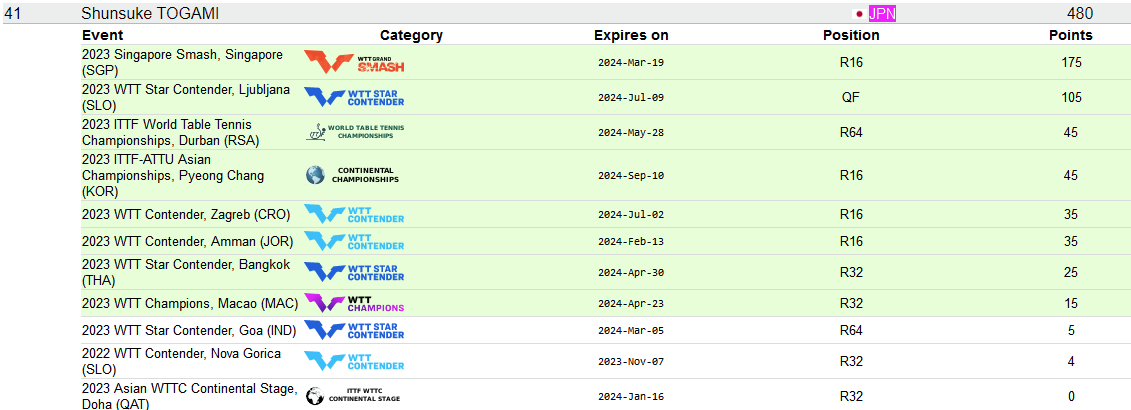Click the WTT Star Contender logo for Ljubljana
This screenshot has width=1131, height=410.
353,97
